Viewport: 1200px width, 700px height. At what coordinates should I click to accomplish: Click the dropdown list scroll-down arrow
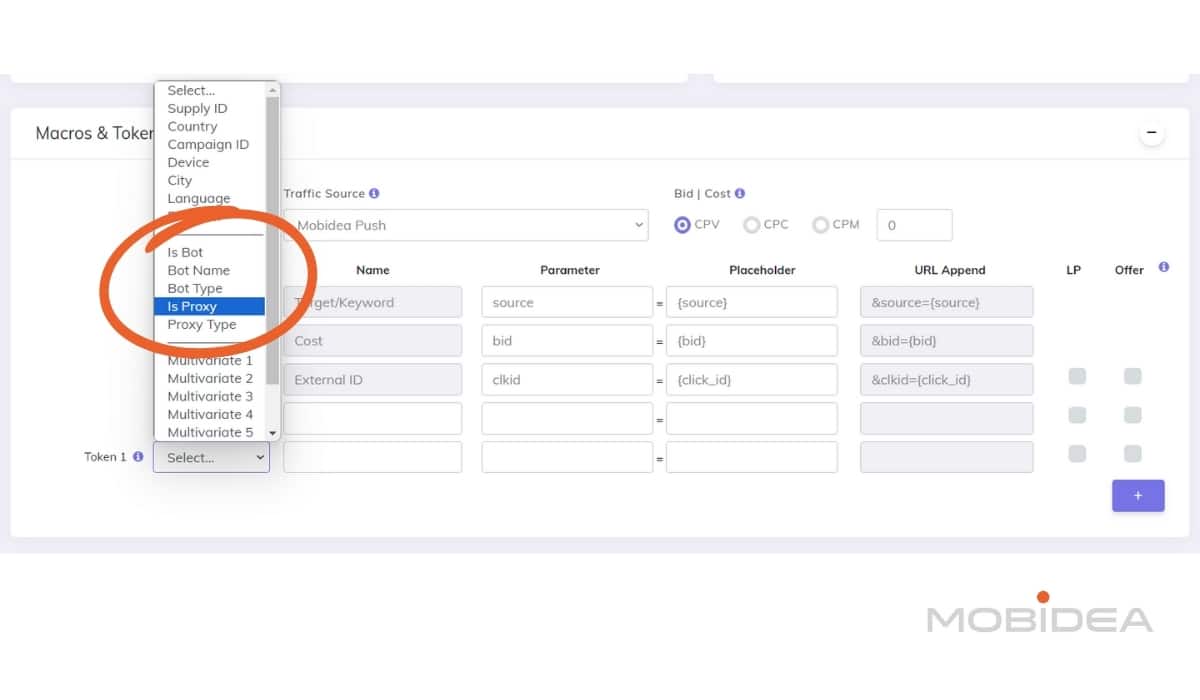pyautogui.click(x=273, y=432)
